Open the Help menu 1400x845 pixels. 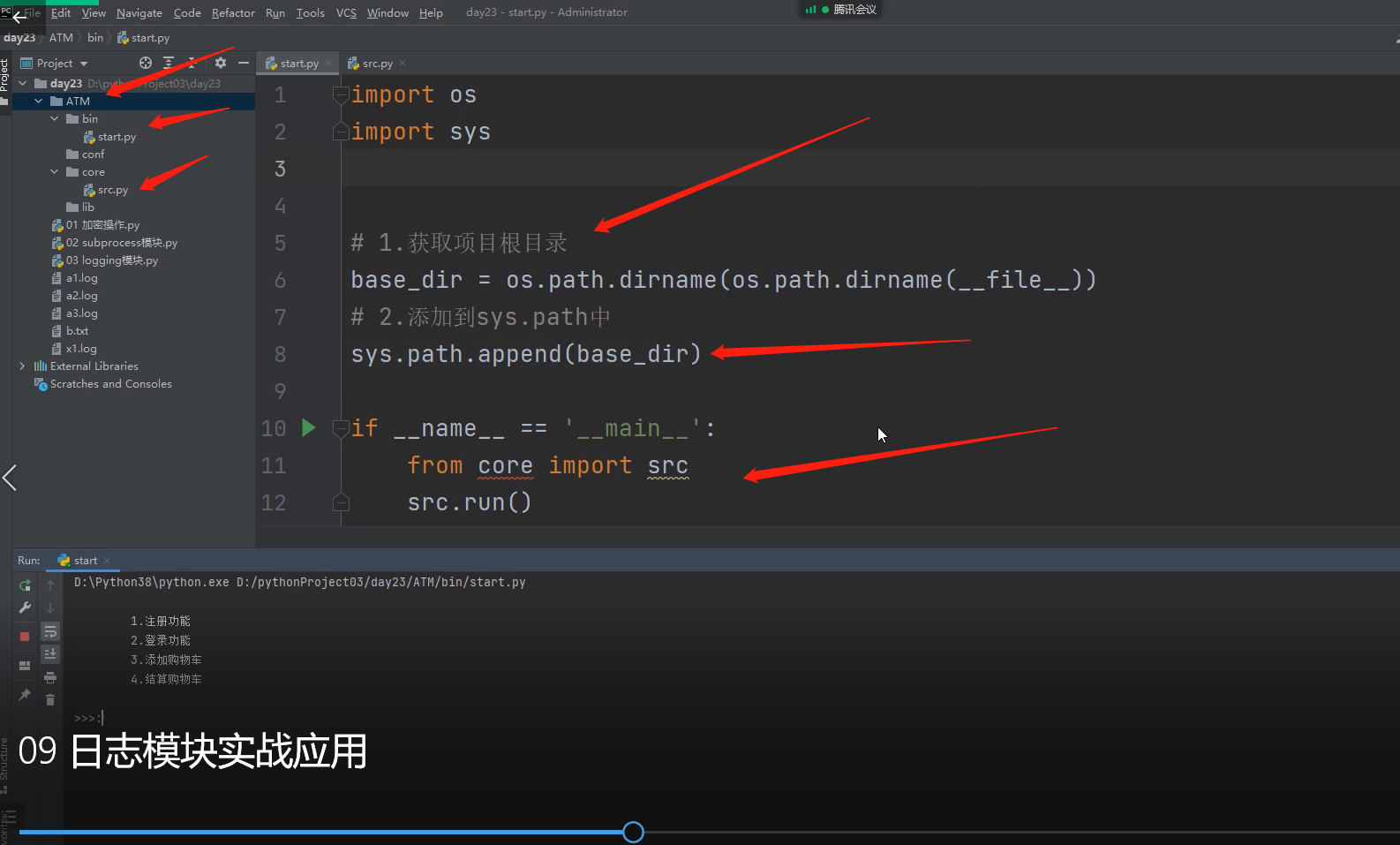point(431,12)
